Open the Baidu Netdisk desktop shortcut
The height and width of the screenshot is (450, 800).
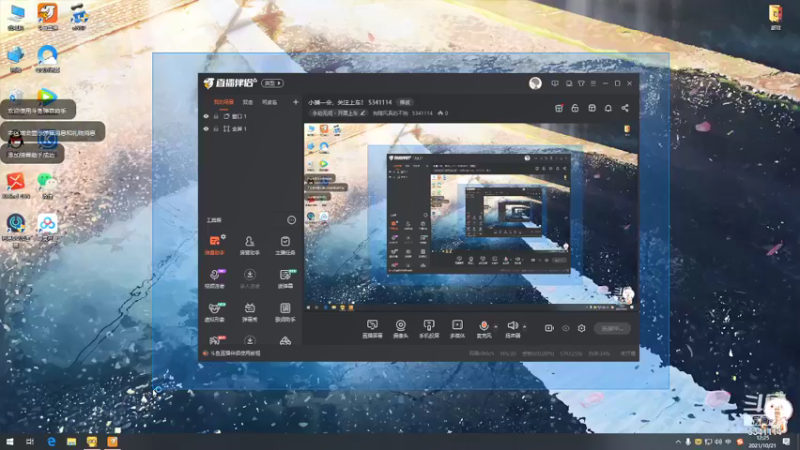click(x=47, y=227)
